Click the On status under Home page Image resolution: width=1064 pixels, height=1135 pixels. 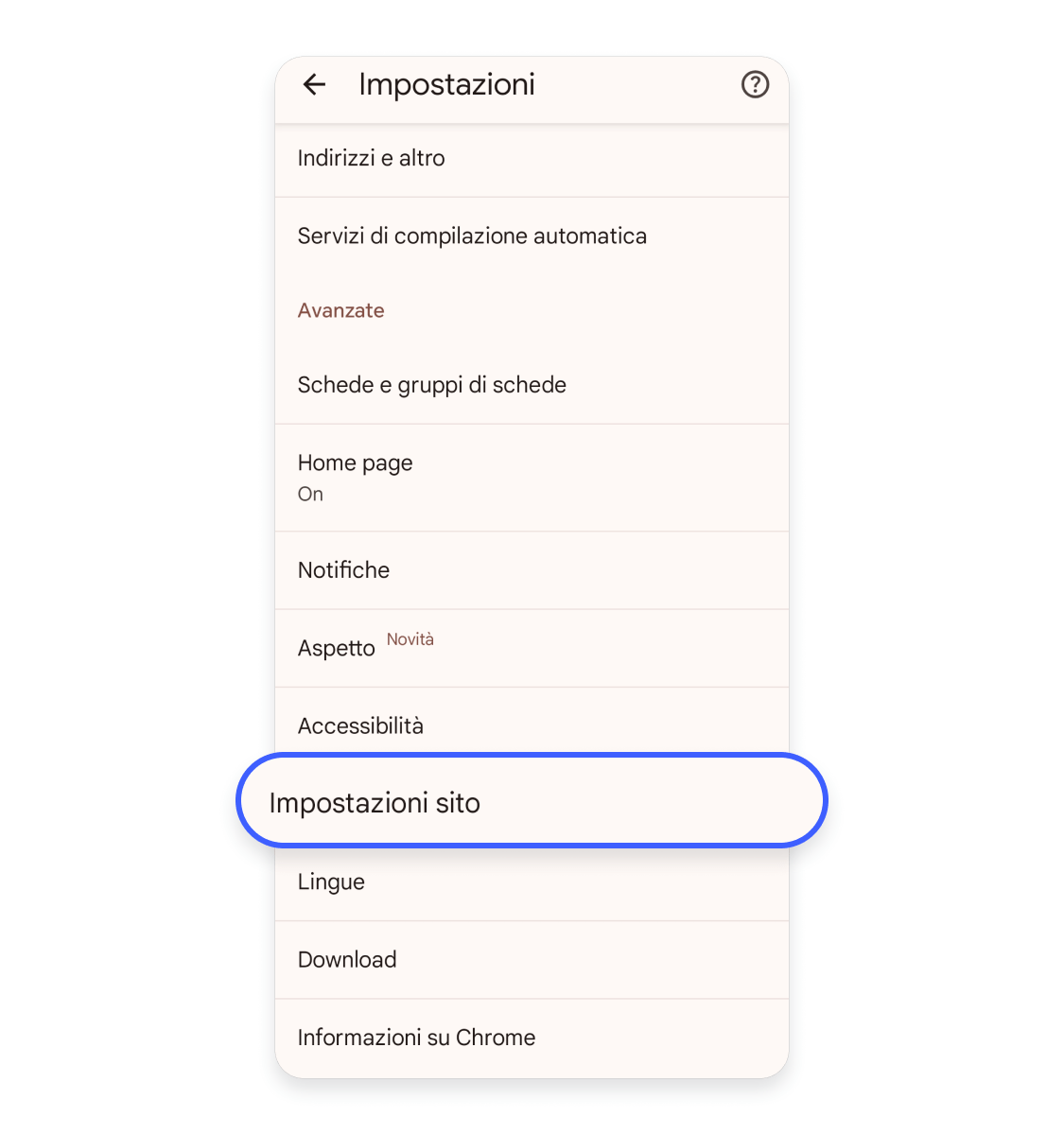coord(310,494)
